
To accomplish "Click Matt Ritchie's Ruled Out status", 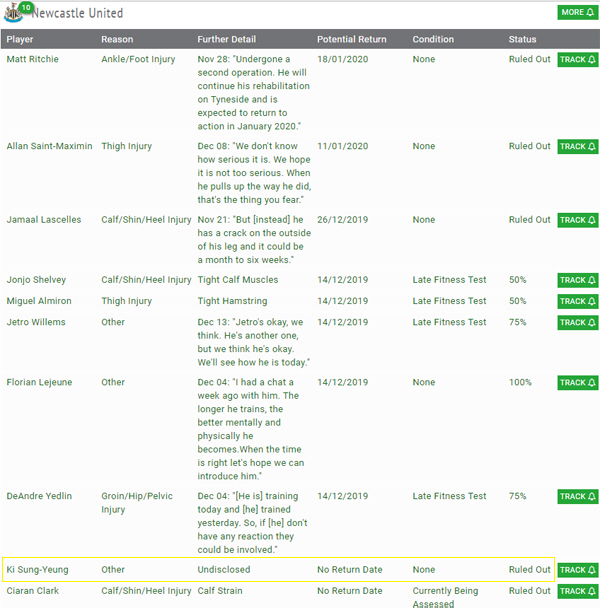I will pos(529,59).
